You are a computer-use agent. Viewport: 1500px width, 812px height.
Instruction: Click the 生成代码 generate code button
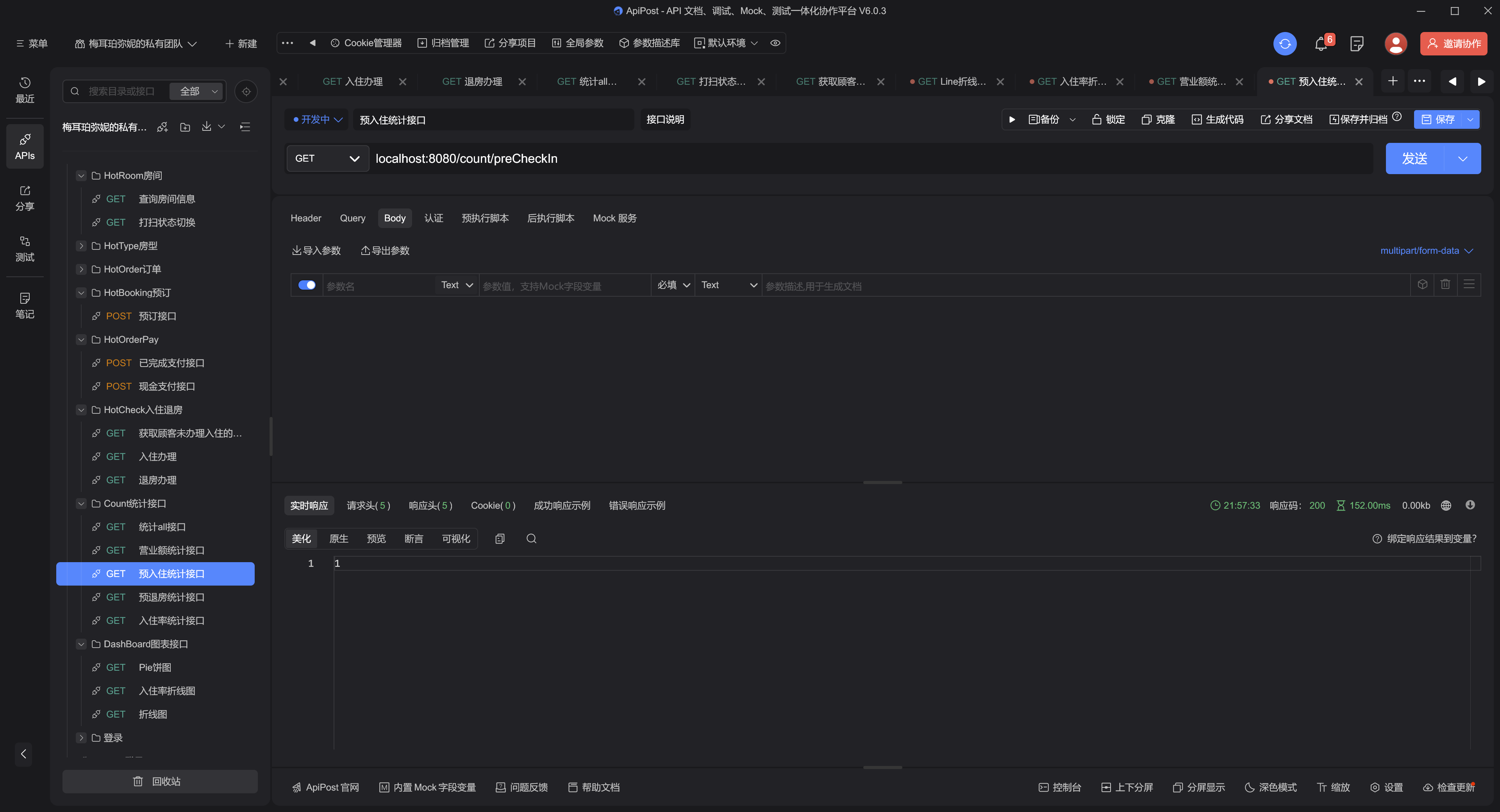click(1217, 119)
